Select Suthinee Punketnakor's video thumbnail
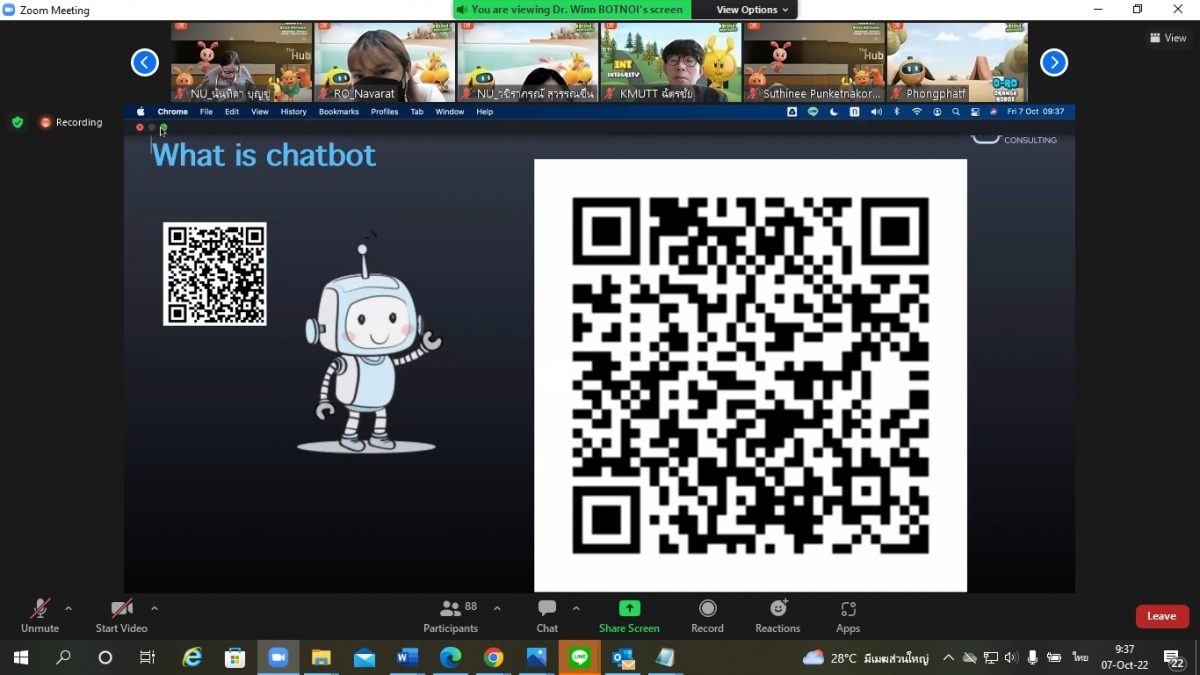The image size is (1200, 675). (814, 62)
